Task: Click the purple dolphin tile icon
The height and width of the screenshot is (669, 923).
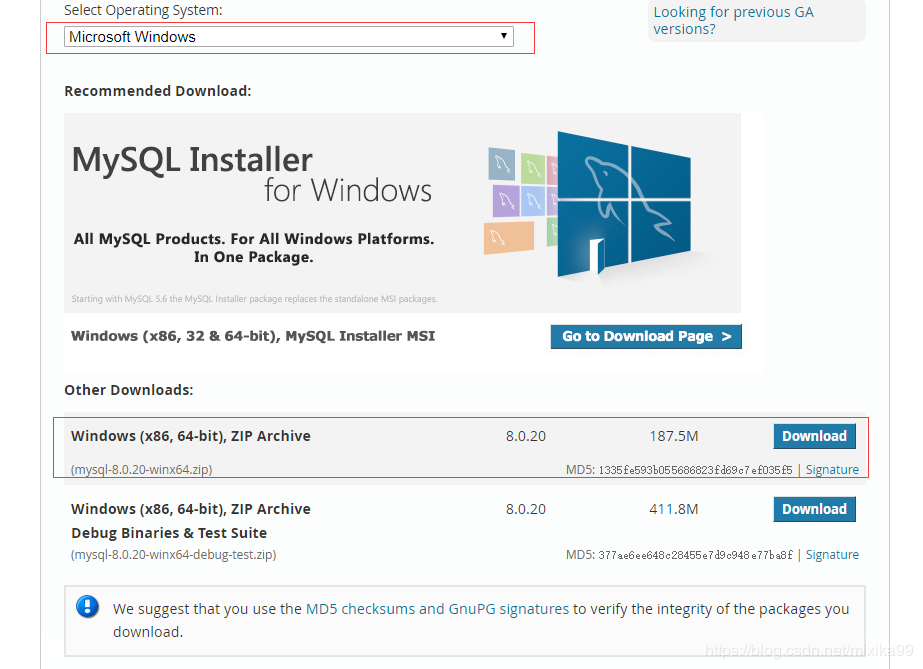Action: pos(506,201)
